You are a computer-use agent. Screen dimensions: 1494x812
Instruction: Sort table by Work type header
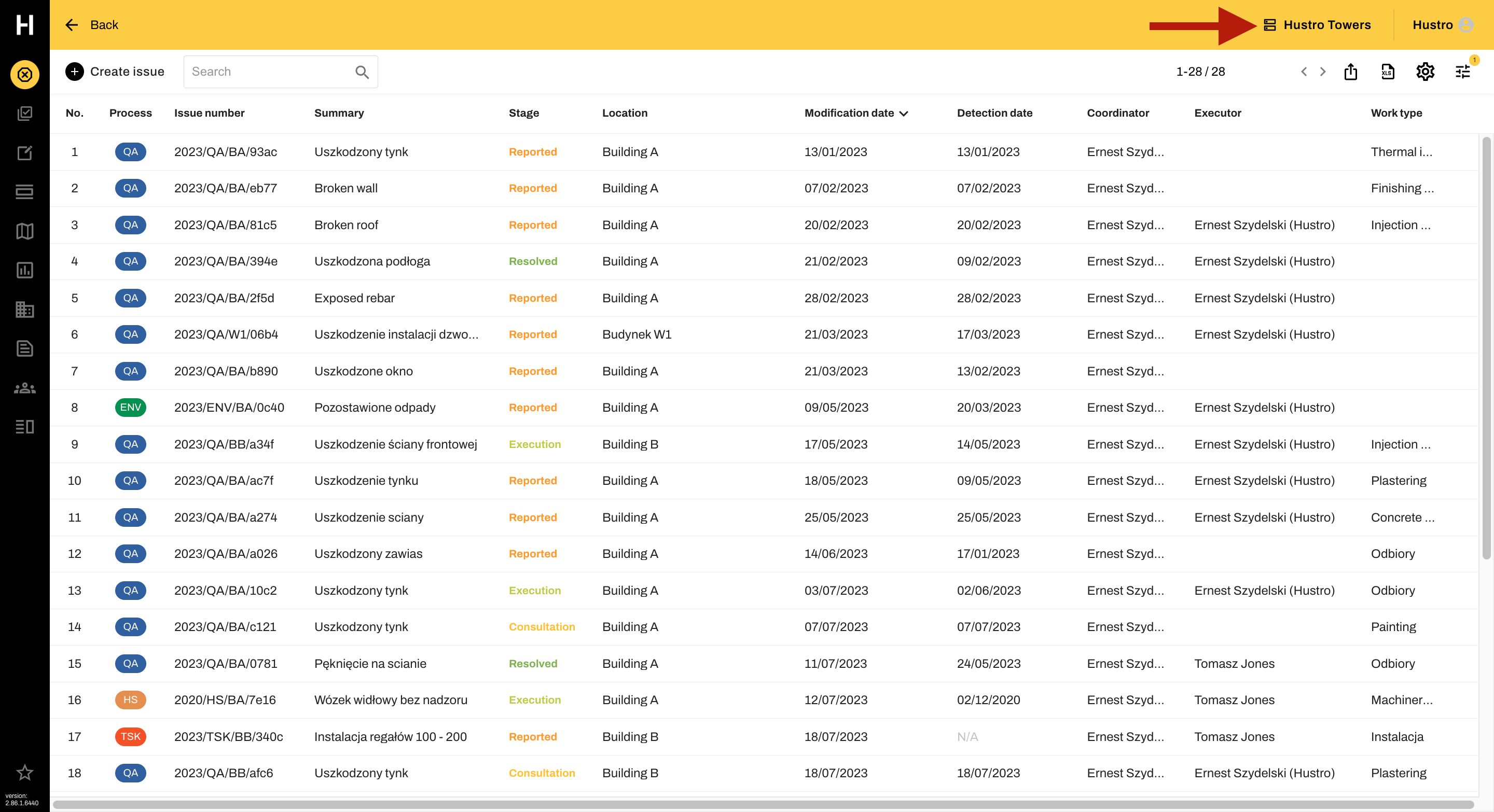click(1396, 113)
